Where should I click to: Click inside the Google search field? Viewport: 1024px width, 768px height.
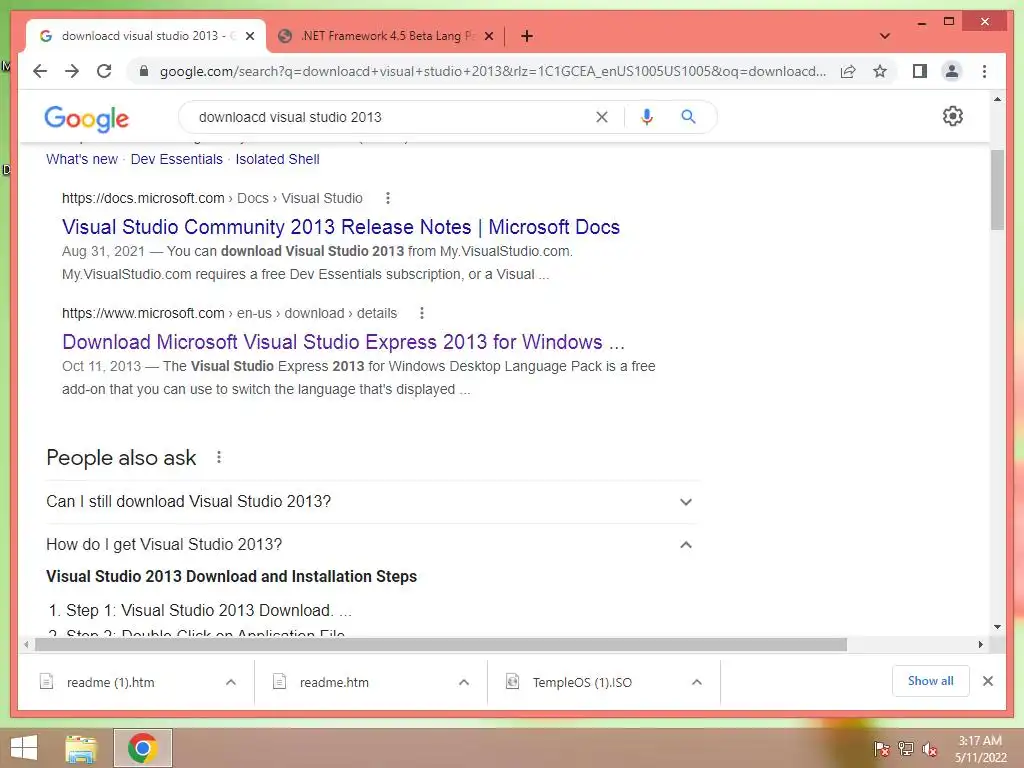click(x=392, y=117)
